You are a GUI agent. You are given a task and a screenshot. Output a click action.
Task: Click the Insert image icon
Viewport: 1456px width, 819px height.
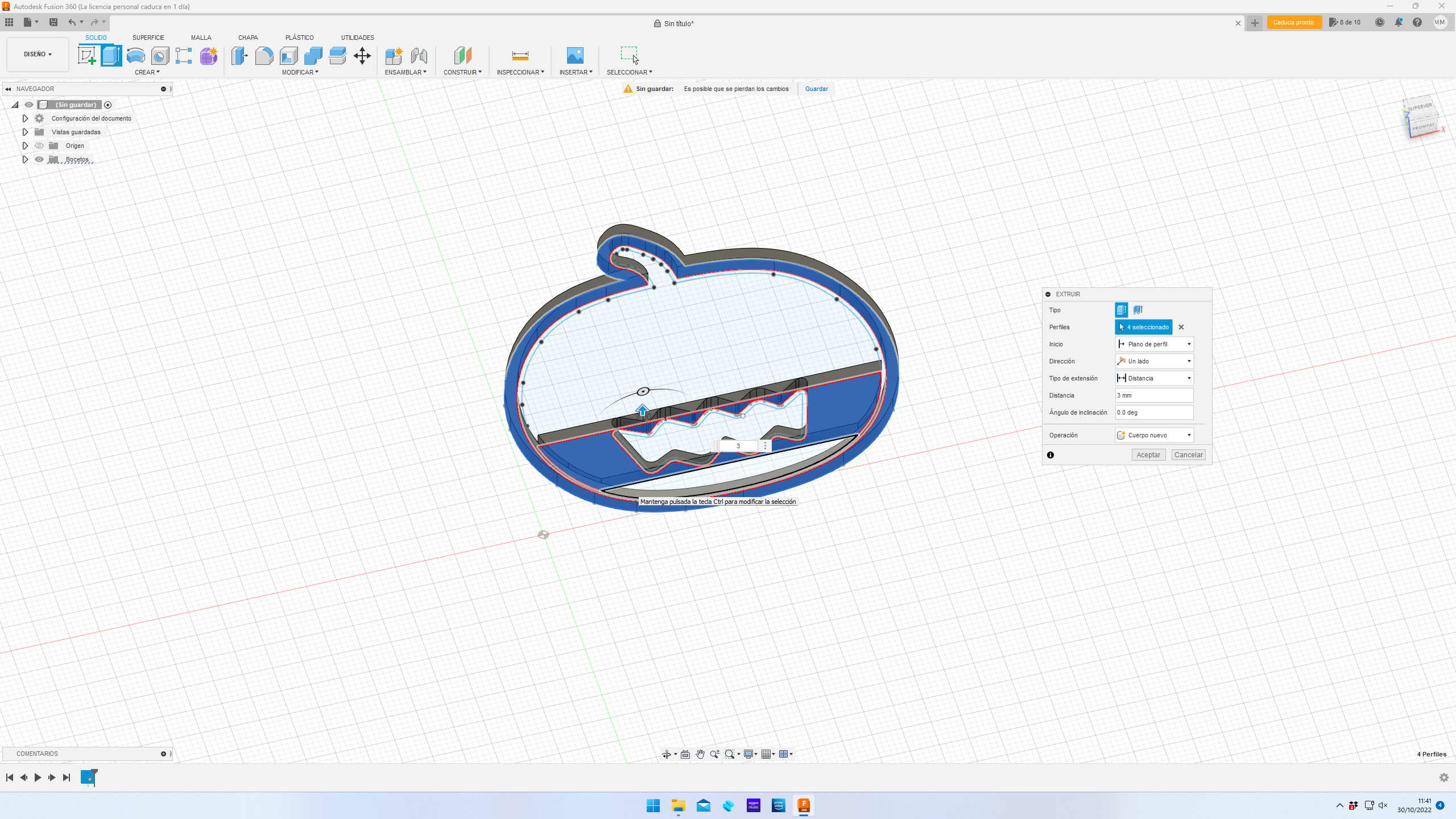[575, 56]
